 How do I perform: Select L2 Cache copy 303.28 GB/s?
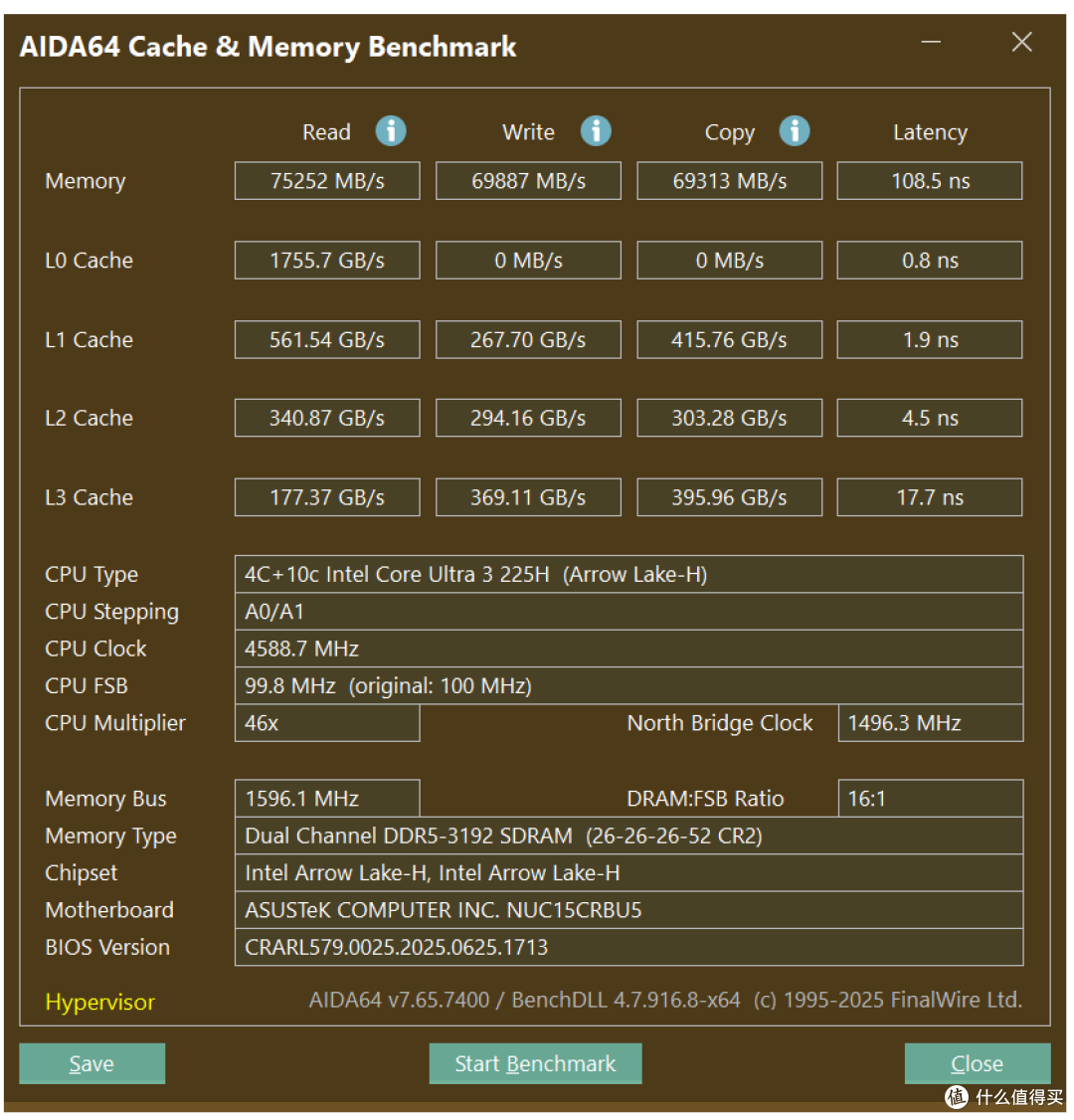(x=730, y=418)
